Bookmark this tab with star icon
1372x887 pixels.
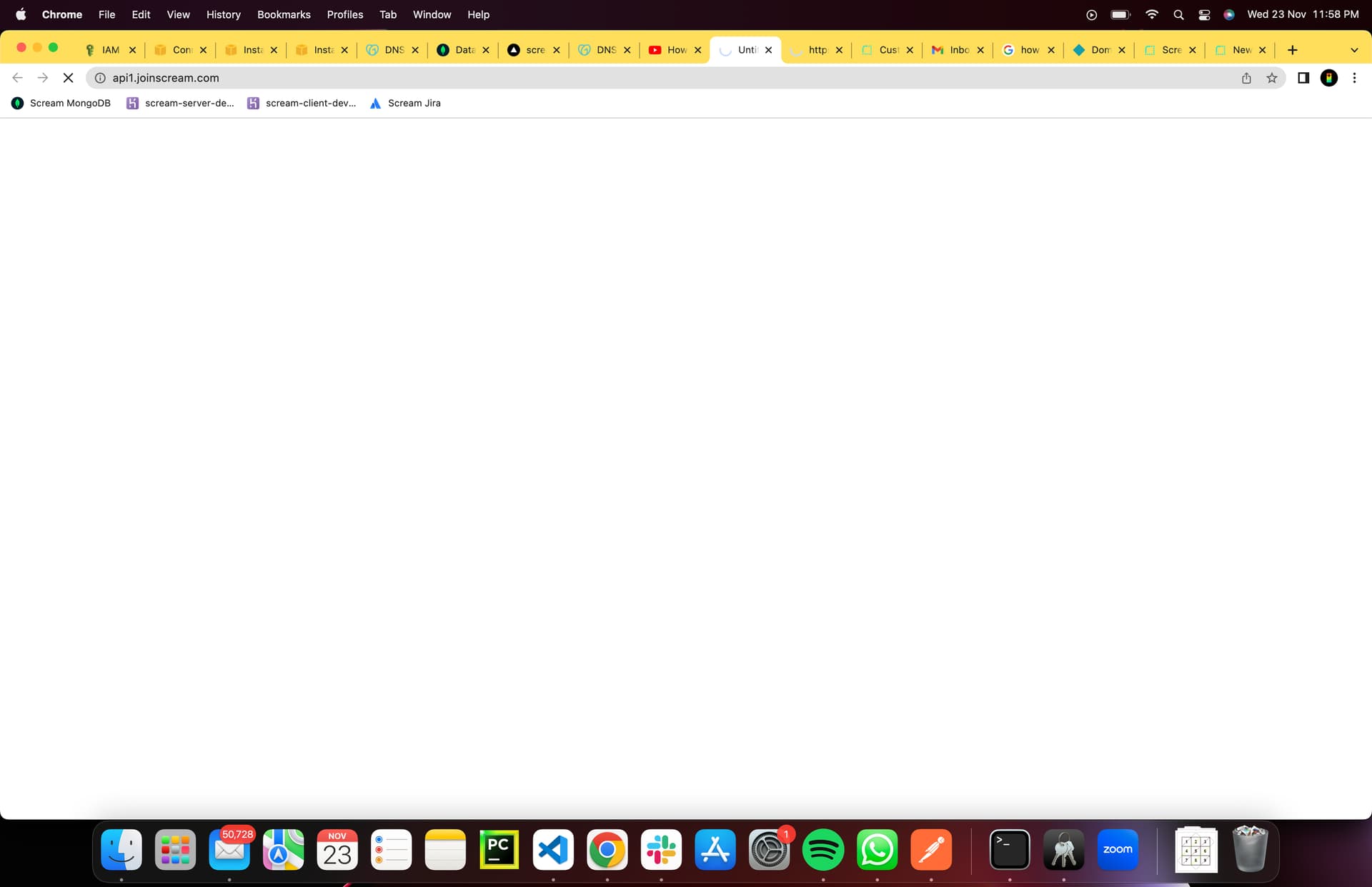(x=1271, y=78)
